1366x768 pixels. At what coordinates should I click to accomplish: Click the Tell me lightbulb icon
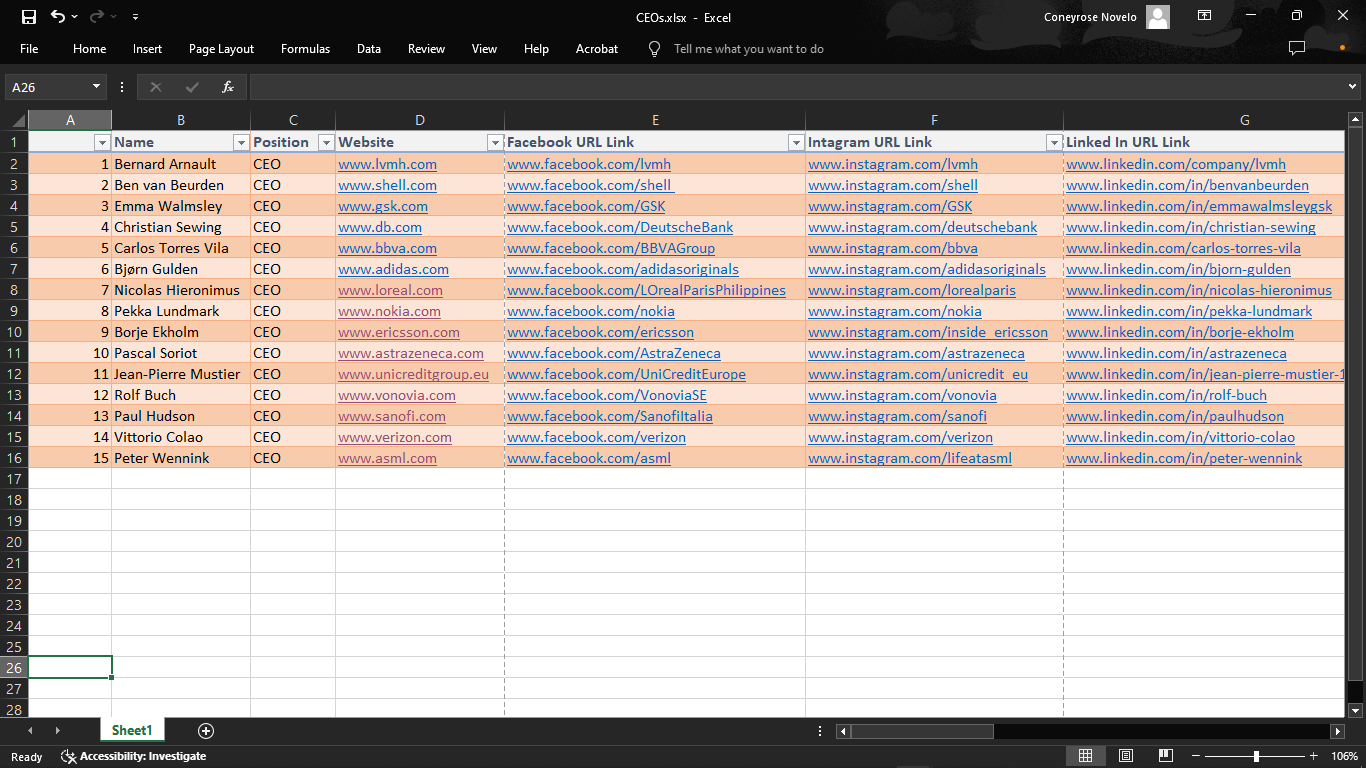coord(655,49)
